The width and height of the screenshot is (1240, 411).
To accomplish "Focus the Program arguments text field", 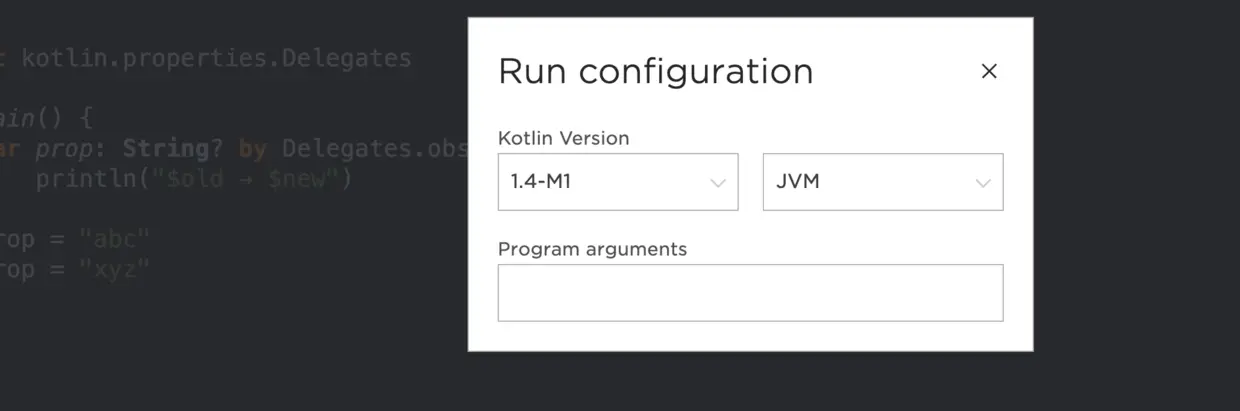I will pyautogui.click(x=750, y=293).
